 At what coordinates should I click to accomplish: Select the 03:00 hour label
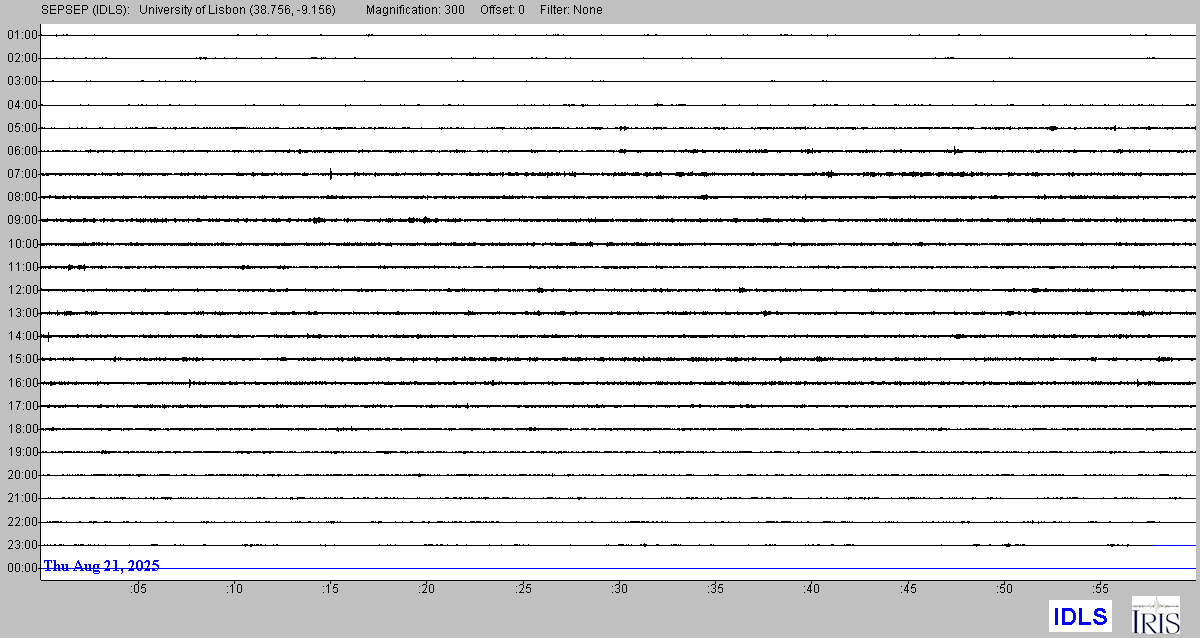(x=22, y=81)
